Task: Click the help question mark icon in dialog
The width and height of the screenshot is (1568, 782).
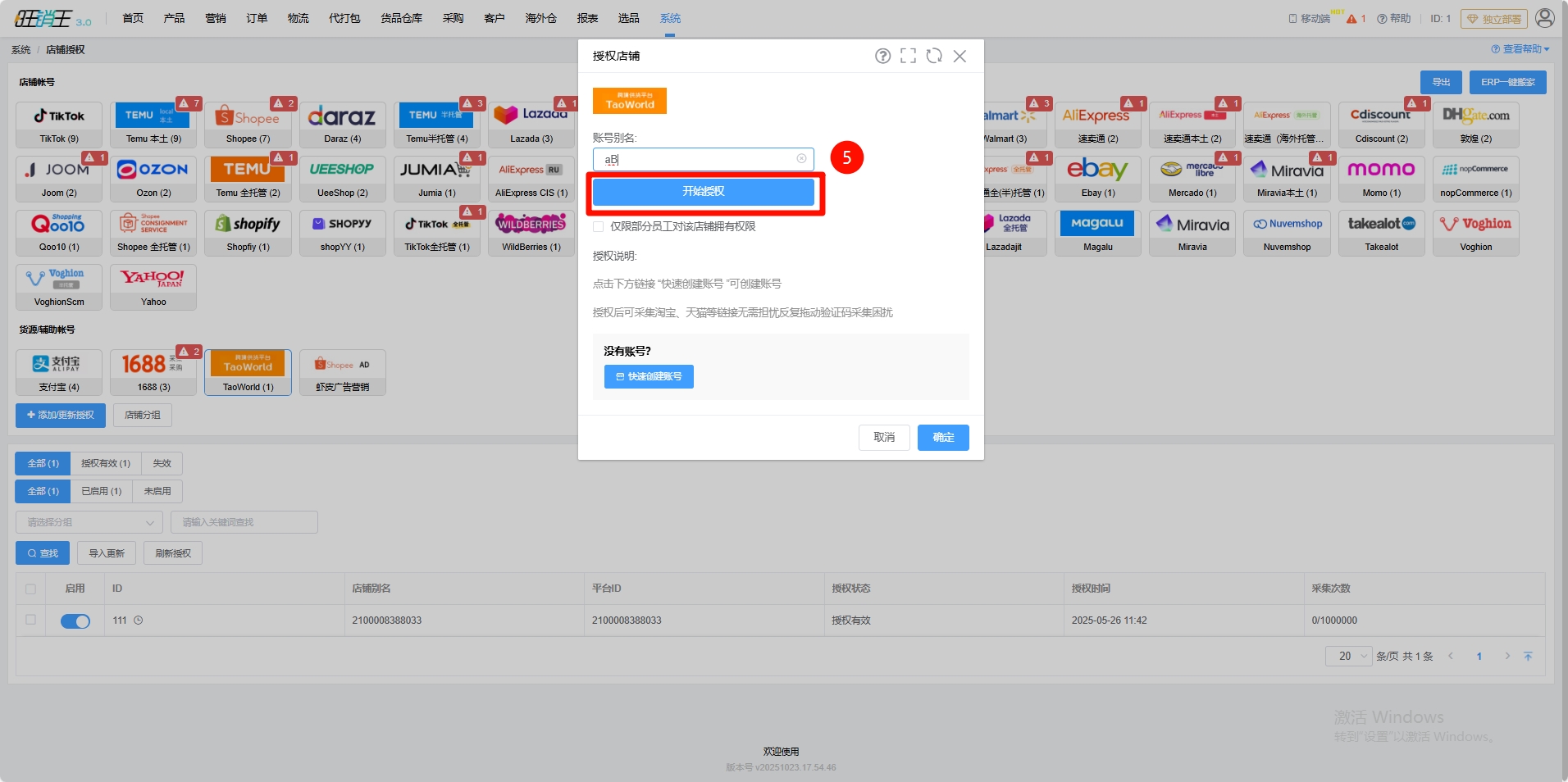Action: (x=882, y=56)
